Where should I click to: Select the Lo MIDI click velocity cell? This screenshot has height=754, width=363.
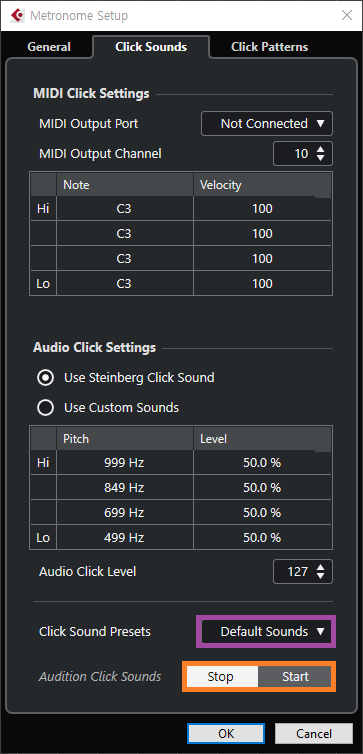(263, 284)
